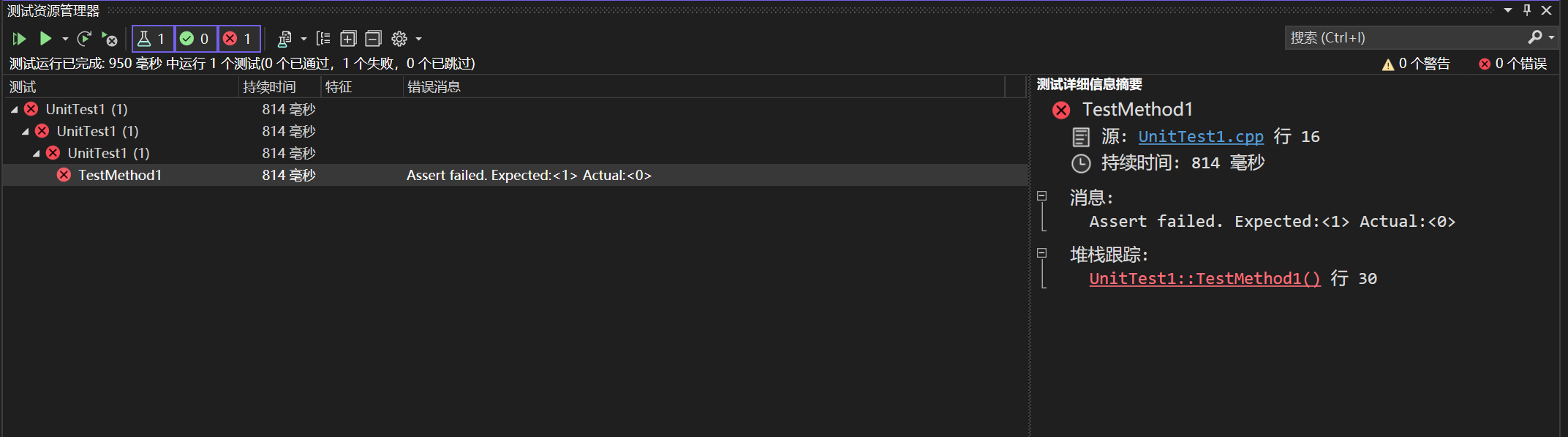The height and width of the screenshot is (437, 1568).
Task: Collapse the 堆栈跟踪 section
Action: tap(1042, 253)
